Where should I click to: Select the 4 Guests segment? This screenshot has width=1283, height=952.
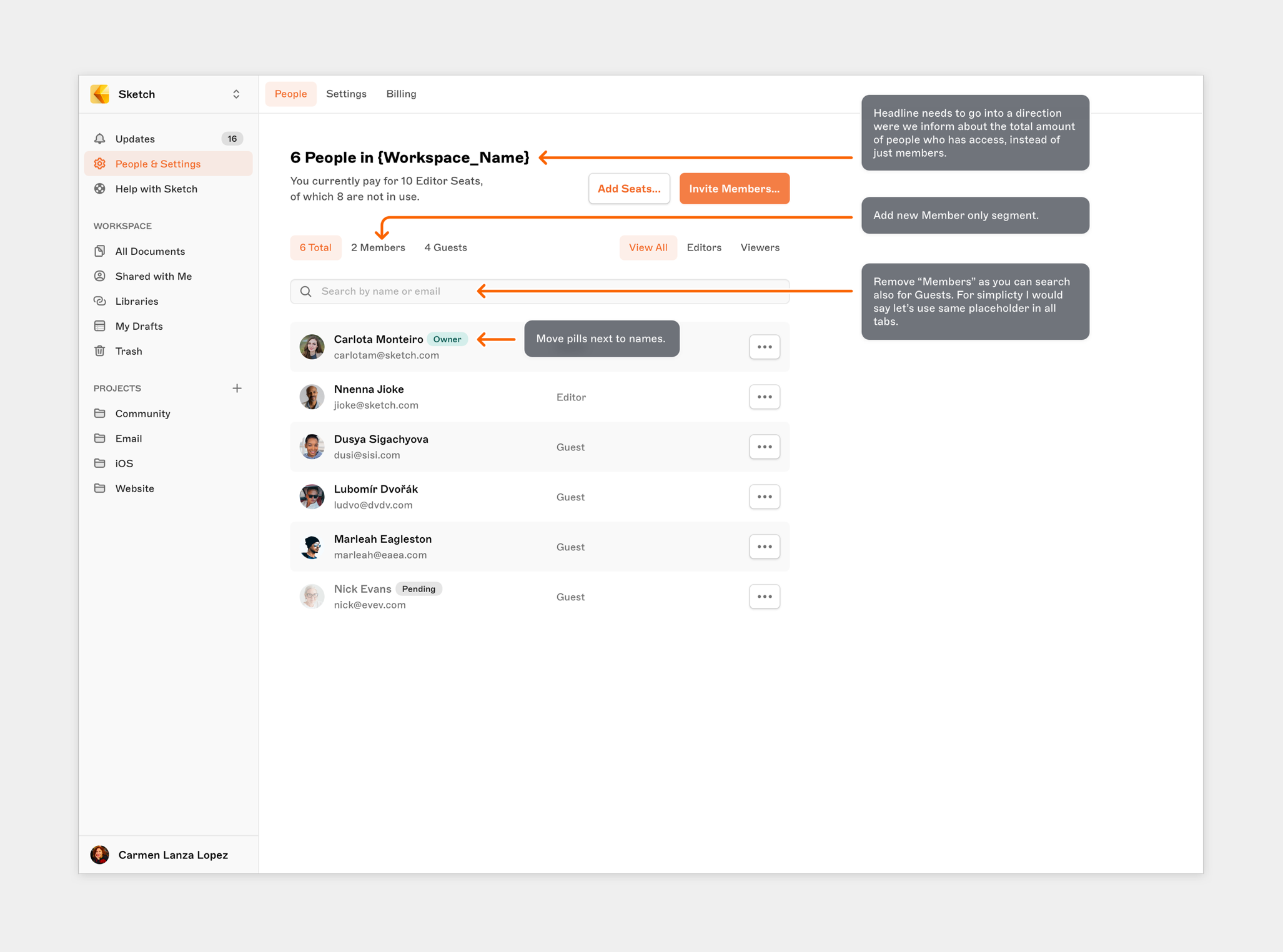(445, 247)
